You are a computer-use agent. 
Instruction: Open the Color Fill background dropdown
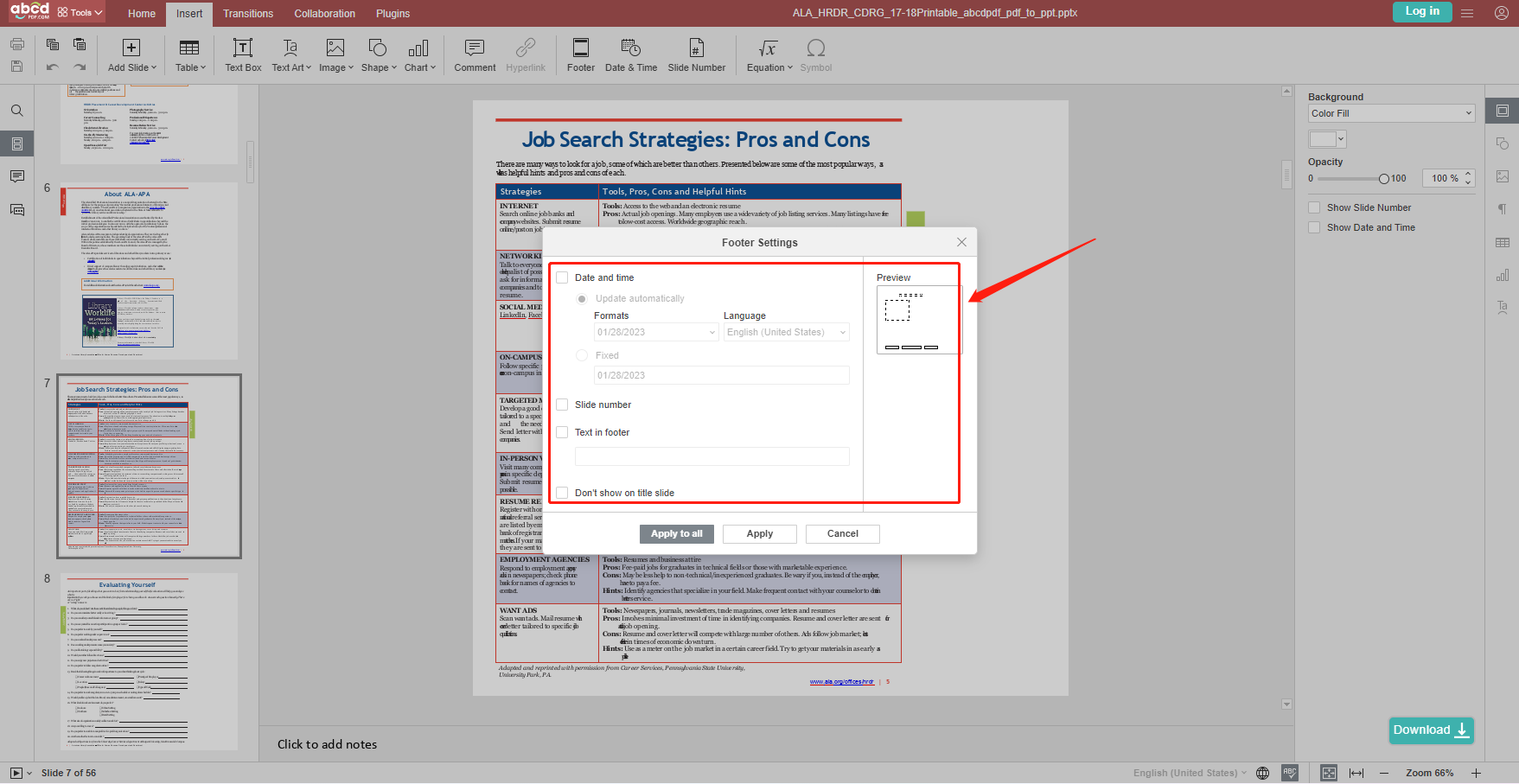coord(1391,113)
